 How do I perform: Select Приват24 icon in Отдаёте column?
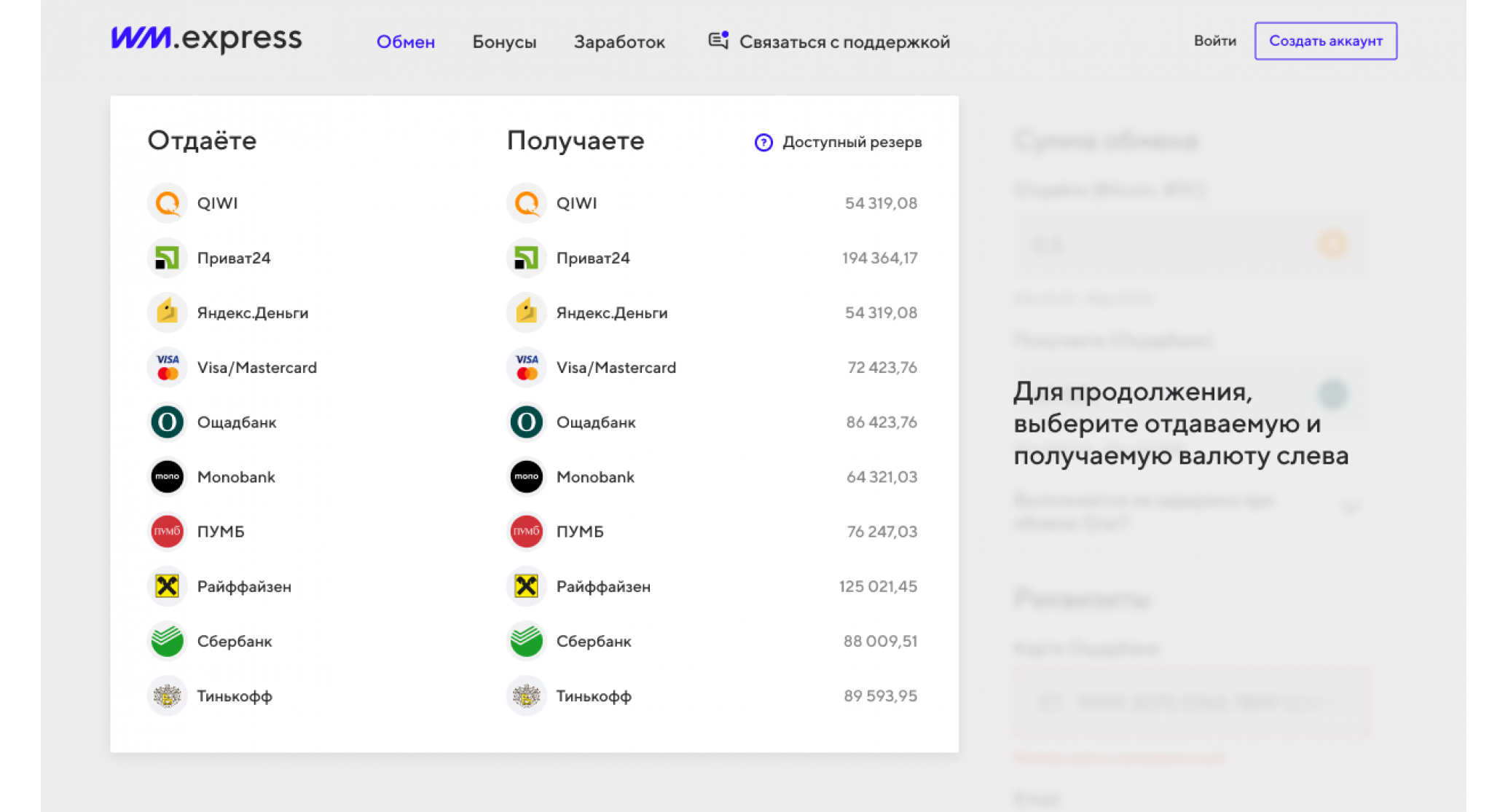[x=168, y=258]
